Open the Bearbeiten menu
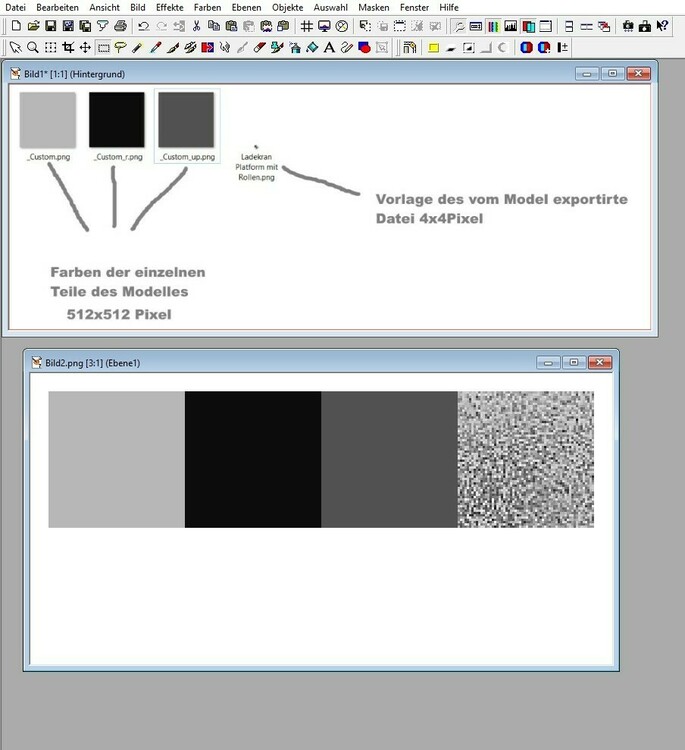685x750 pixels. coord(57,8)
